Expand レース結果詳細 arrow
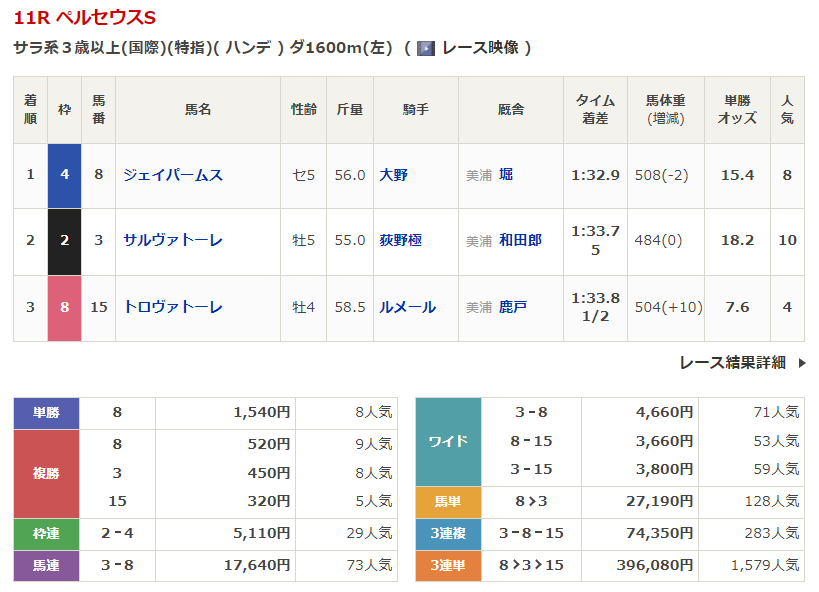Screen dimensions: 819x592 (801, 363)
